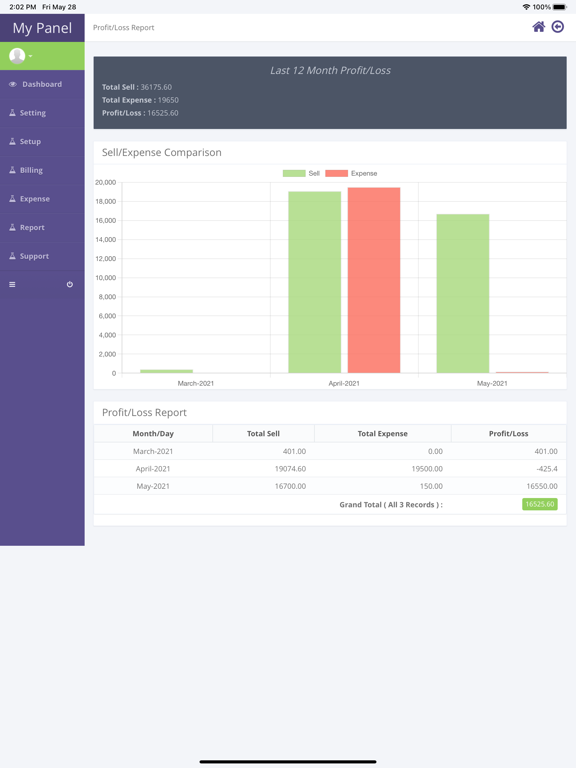The image size is (576, 768).
Task: Toggle sidebar with hamburger icon
Action: point(12,285)
